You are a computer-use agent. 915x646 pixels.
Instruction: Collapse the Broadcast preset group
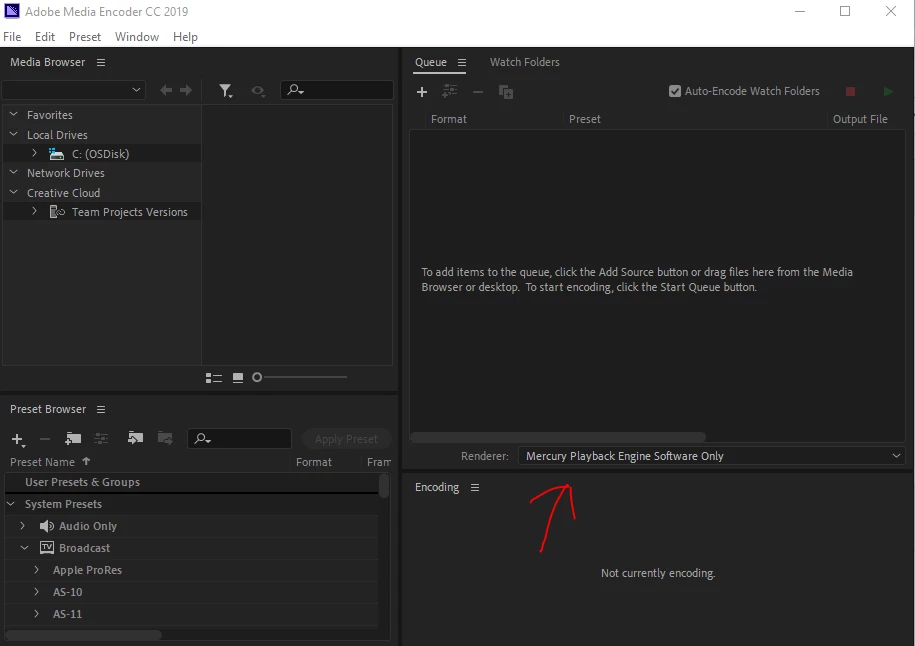25,548
